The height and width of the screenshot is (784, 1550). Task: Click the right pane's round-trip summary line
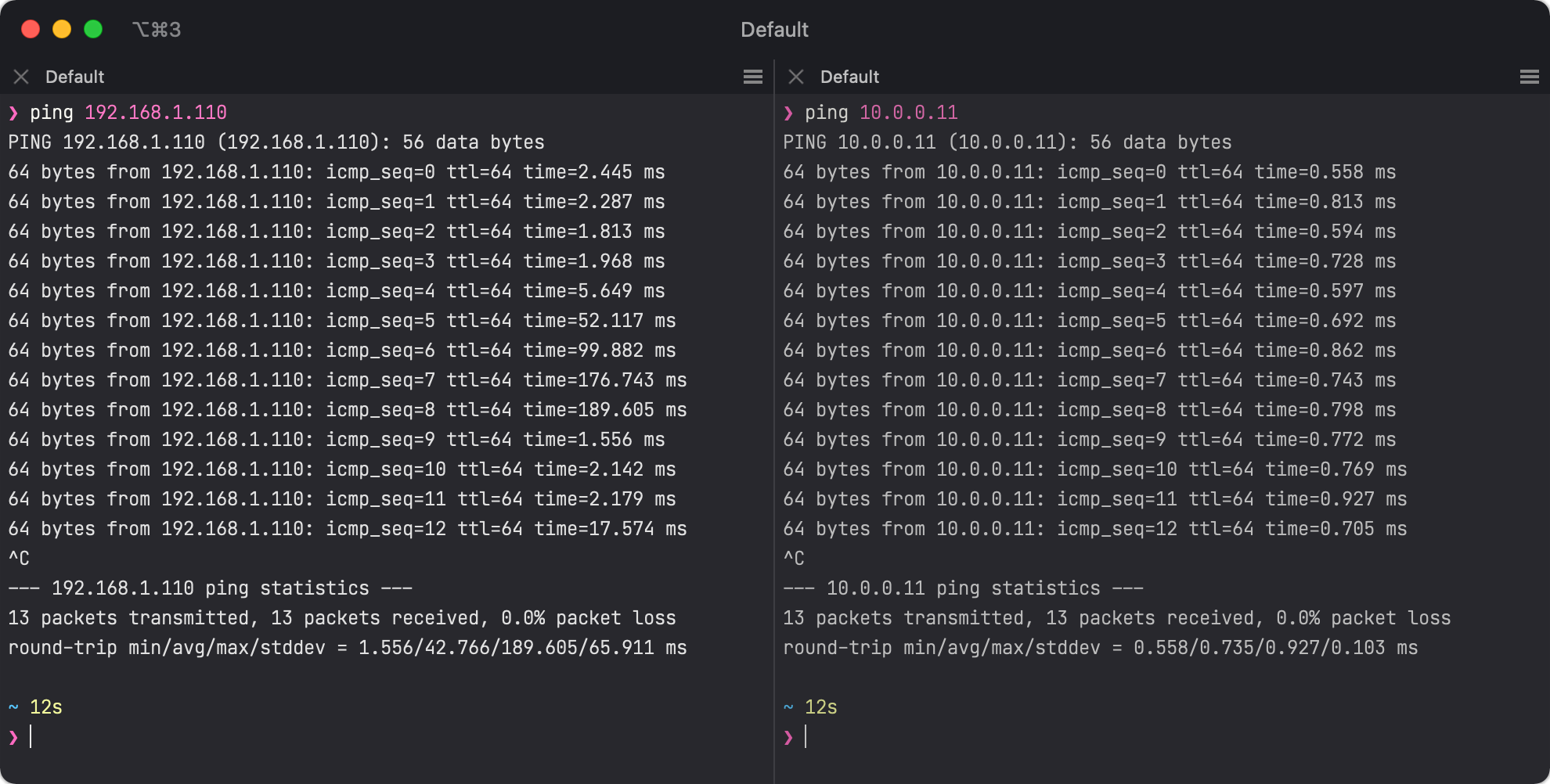(x=1100, y=648)
